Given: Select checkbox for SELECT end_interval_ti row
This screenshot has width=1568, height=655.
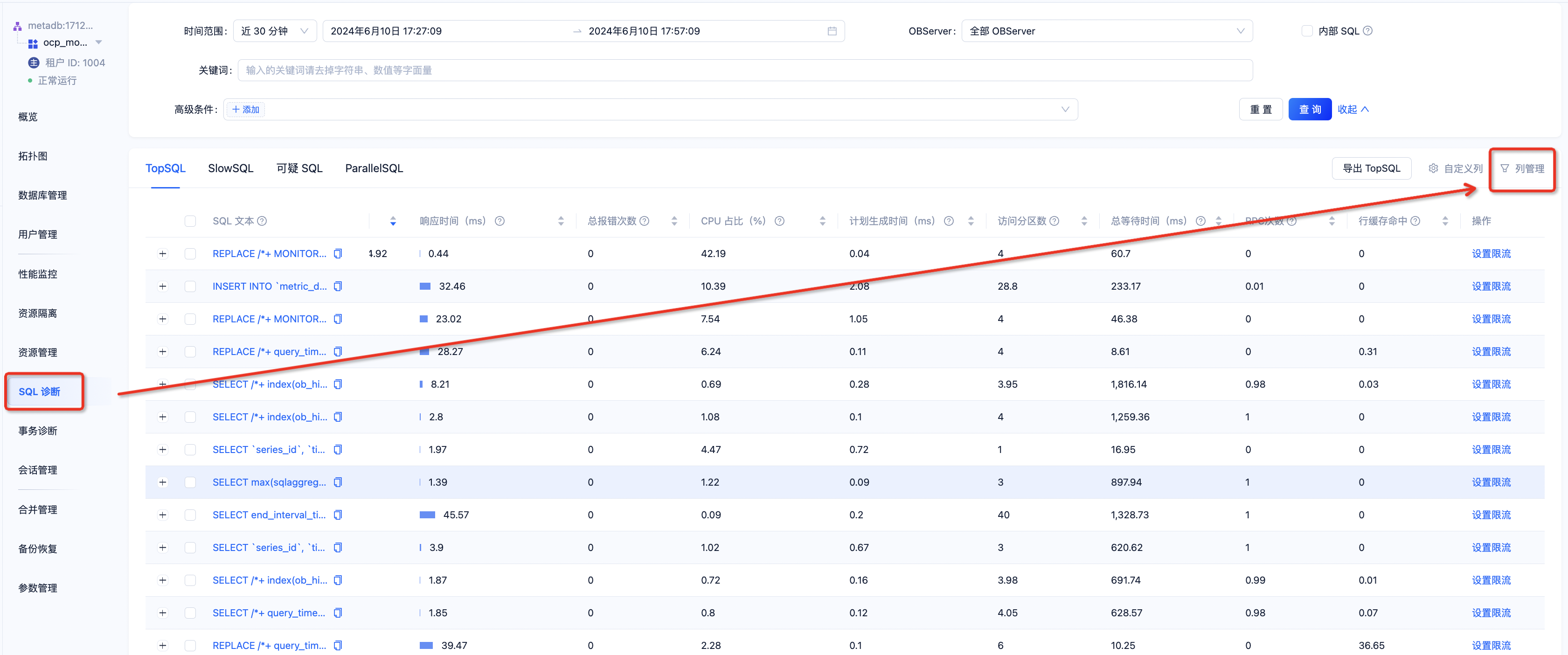Looking at the screenshot, I should coord(191,515).
